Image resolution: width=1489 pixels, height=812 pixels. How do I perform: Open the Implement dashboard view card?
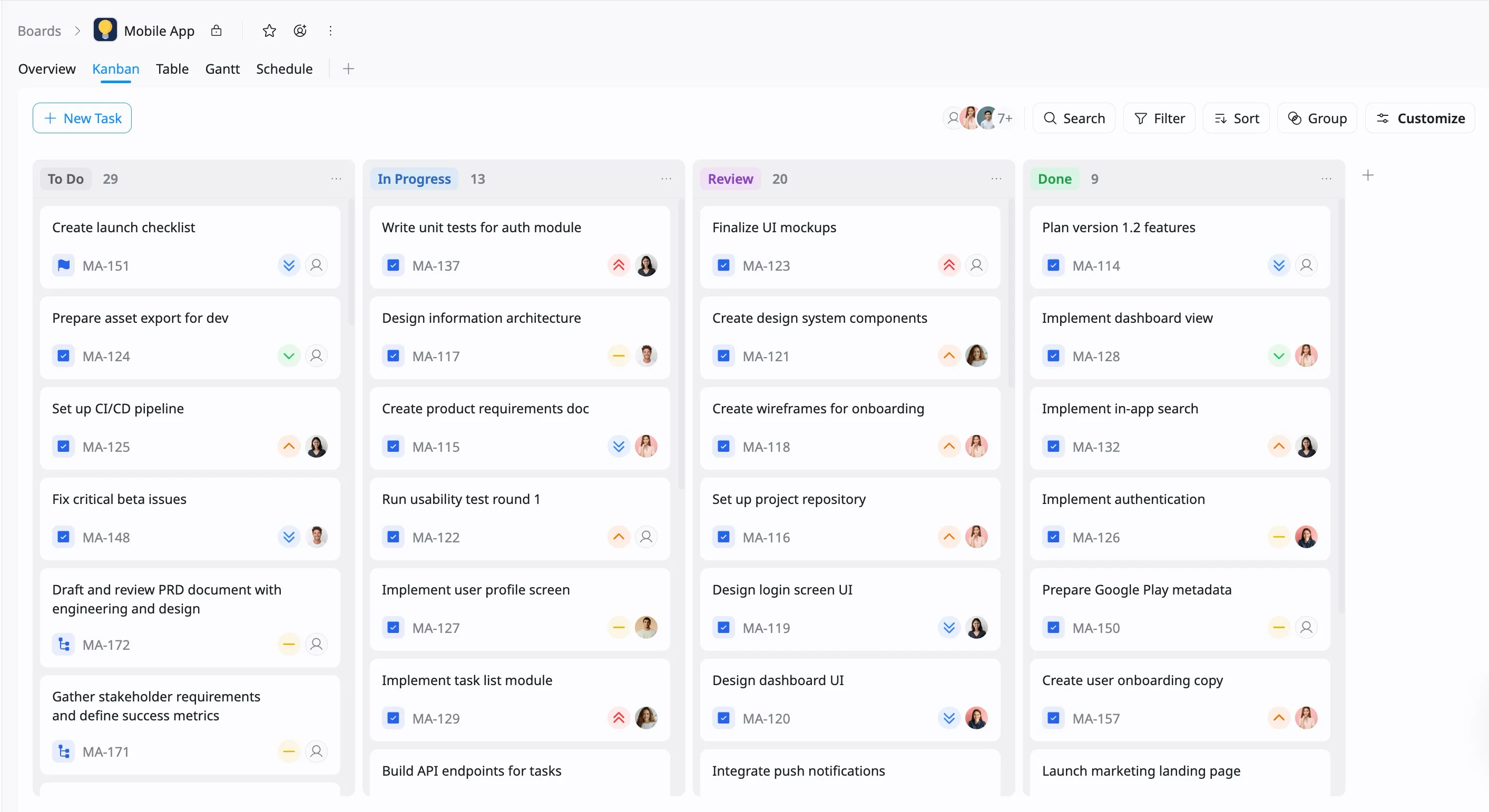(1180, 338)
